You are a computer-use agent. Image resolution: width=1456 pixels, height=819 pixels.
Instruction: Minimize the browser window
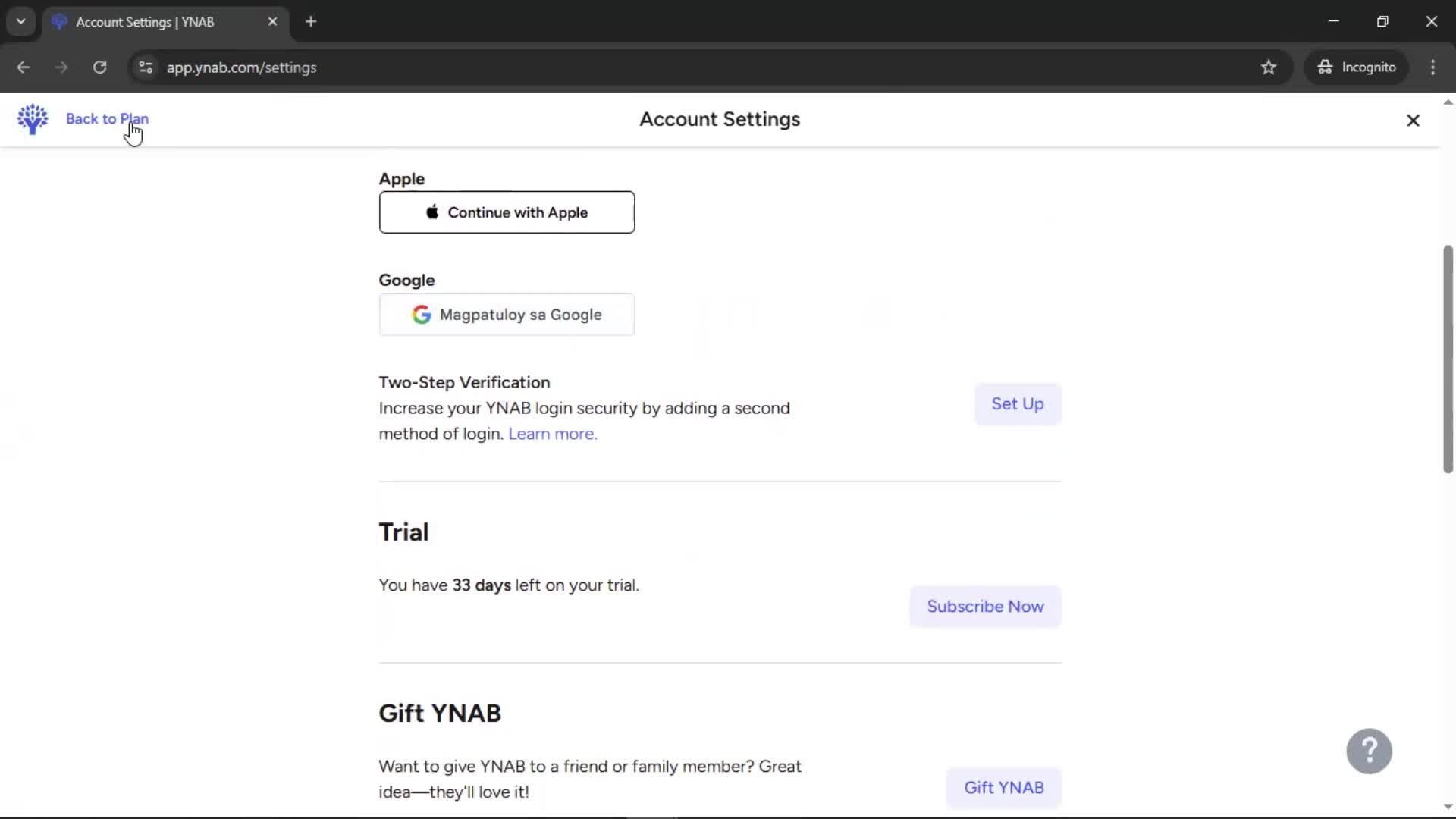coord(1334,21)
